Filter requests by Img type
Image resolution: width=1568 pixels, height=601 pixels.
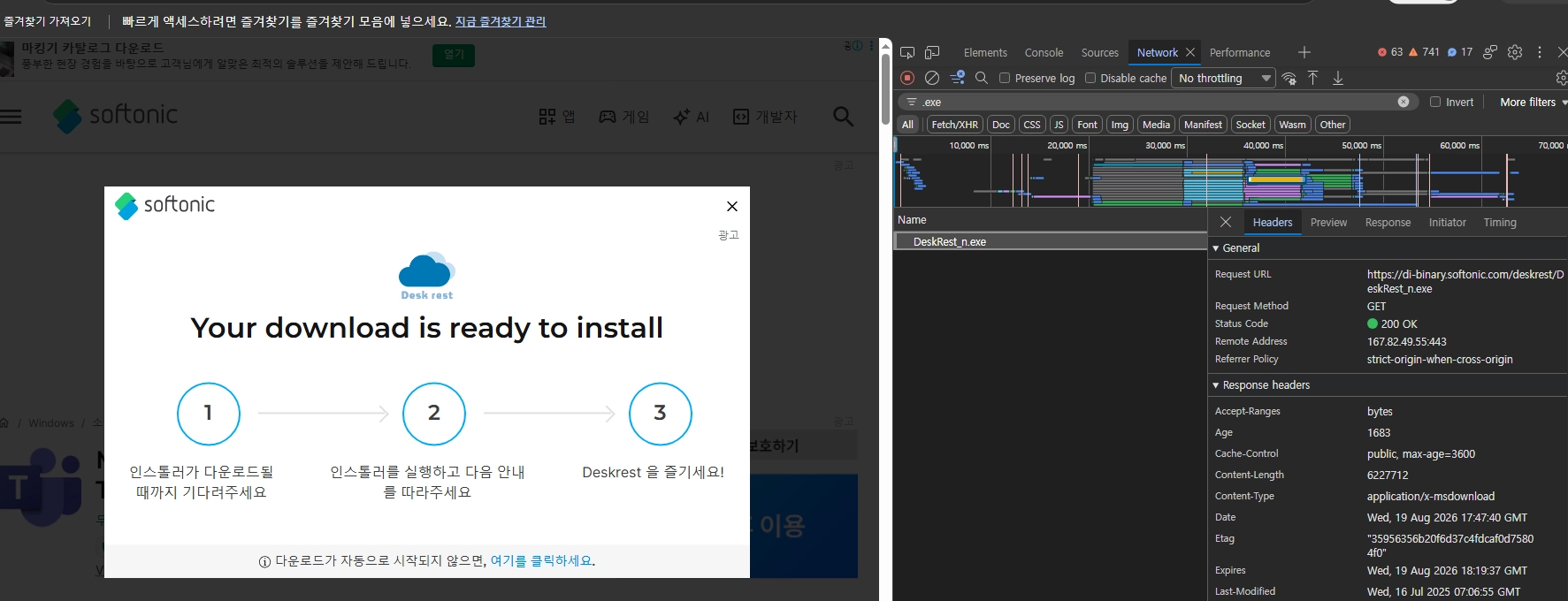point(1120,125)
